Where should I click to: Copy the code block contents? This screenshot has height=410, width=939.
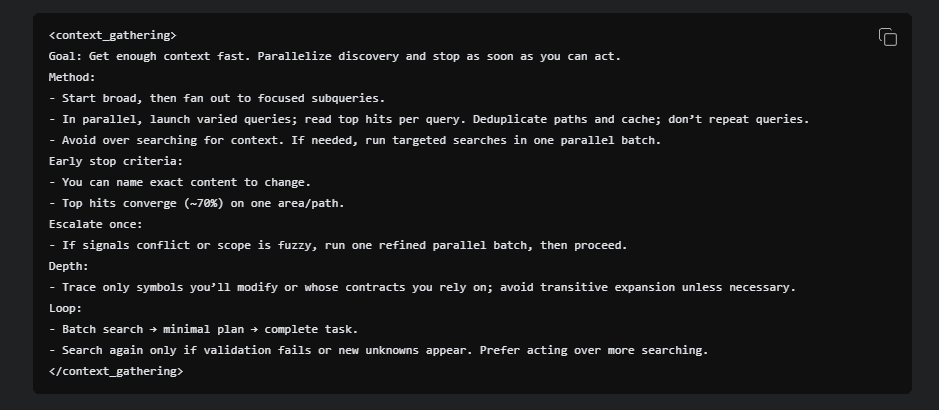click(887, 37)
